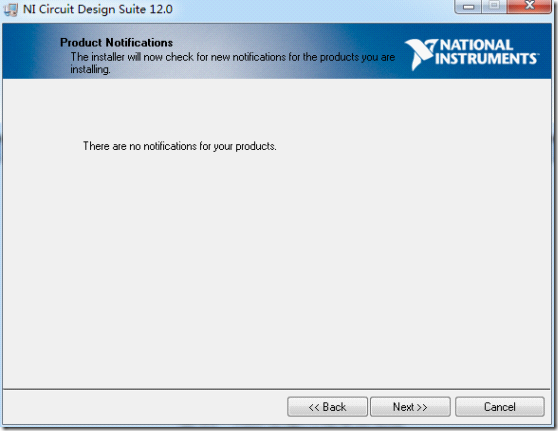Click 'The installer will now check' description text

tap(233, 63)
